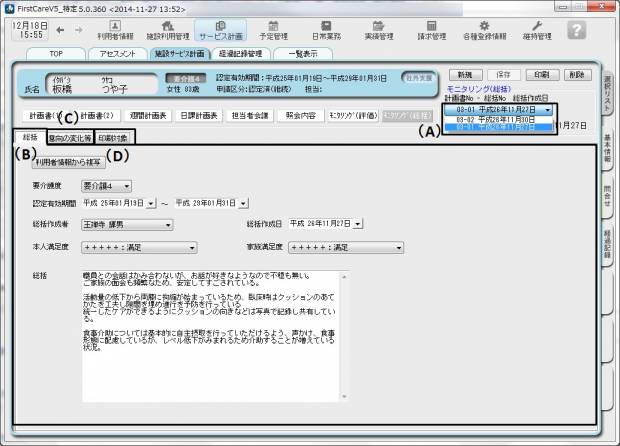Image resolution: width=620 pixels, height=446 pixels.
Task: Open the 総括作成者 author dropdown
Action: pyautogui.click(x=166, y=225)
